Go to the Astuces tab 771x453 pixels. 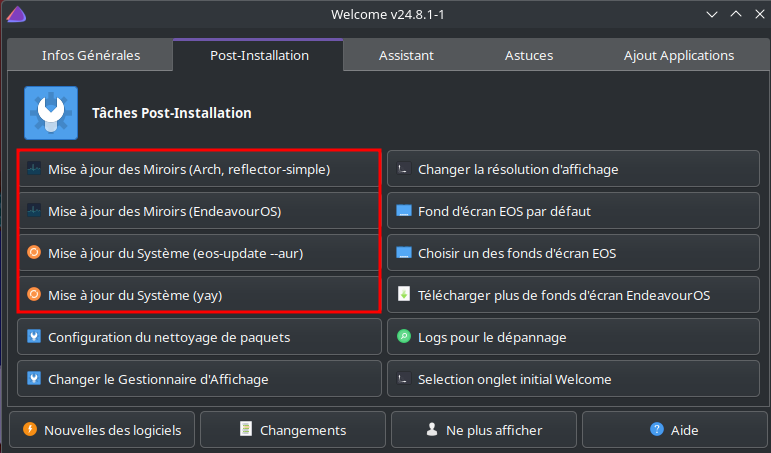530,56
